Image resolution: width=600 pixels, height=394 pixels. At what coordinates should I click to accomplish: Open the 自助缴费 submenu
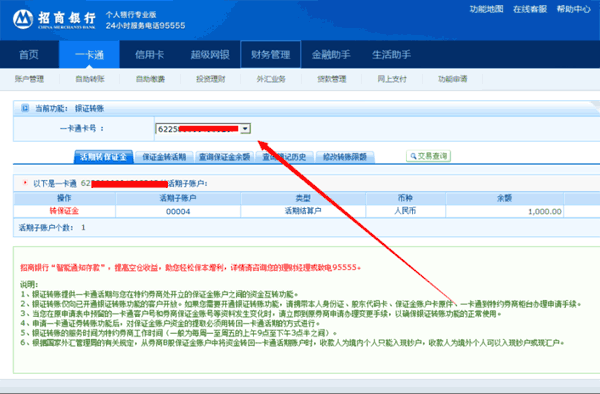tap(150, 79)
